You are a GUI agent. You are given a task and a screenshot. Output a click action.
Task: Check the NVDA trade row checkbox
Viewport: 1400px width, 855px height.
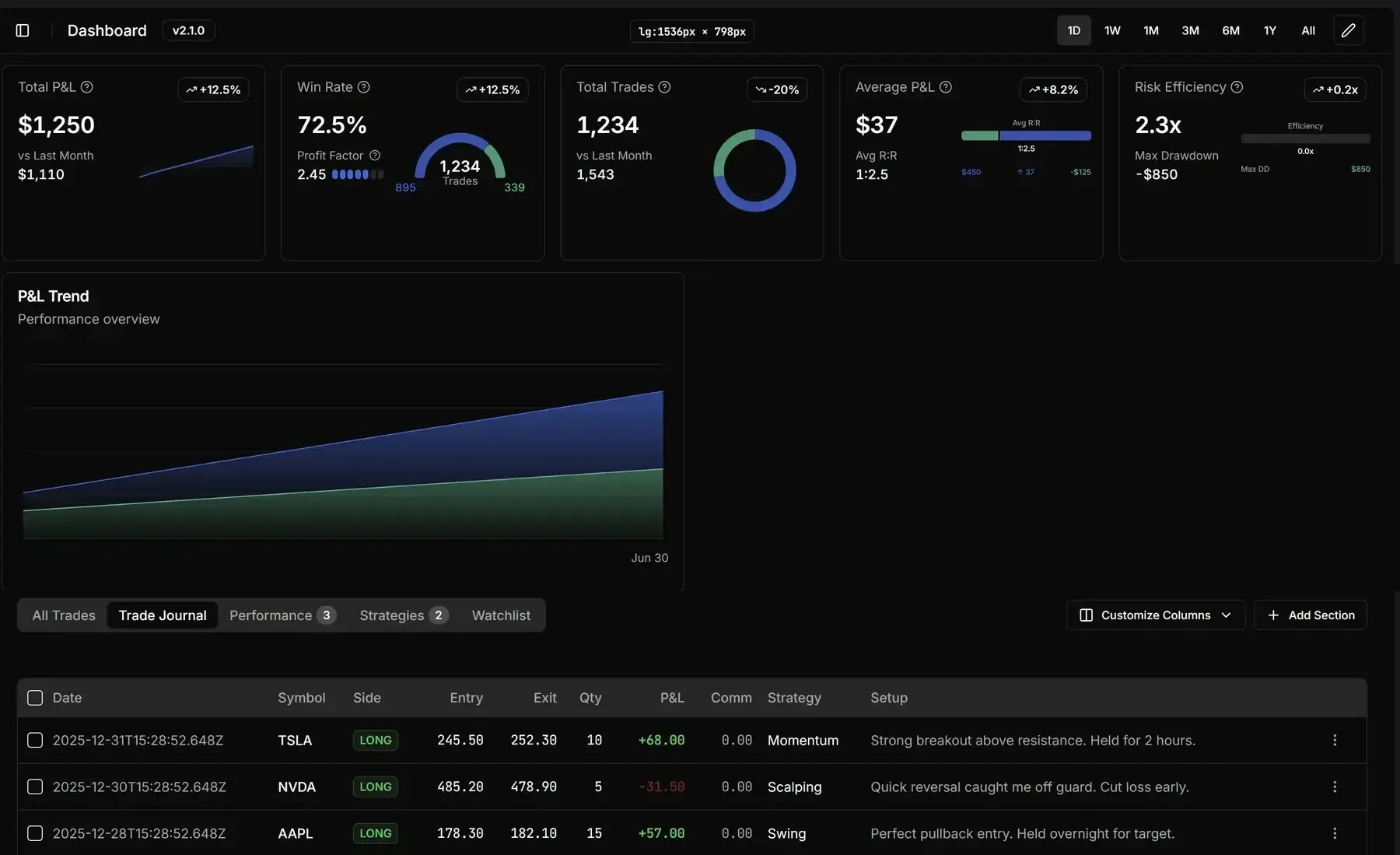35,787
